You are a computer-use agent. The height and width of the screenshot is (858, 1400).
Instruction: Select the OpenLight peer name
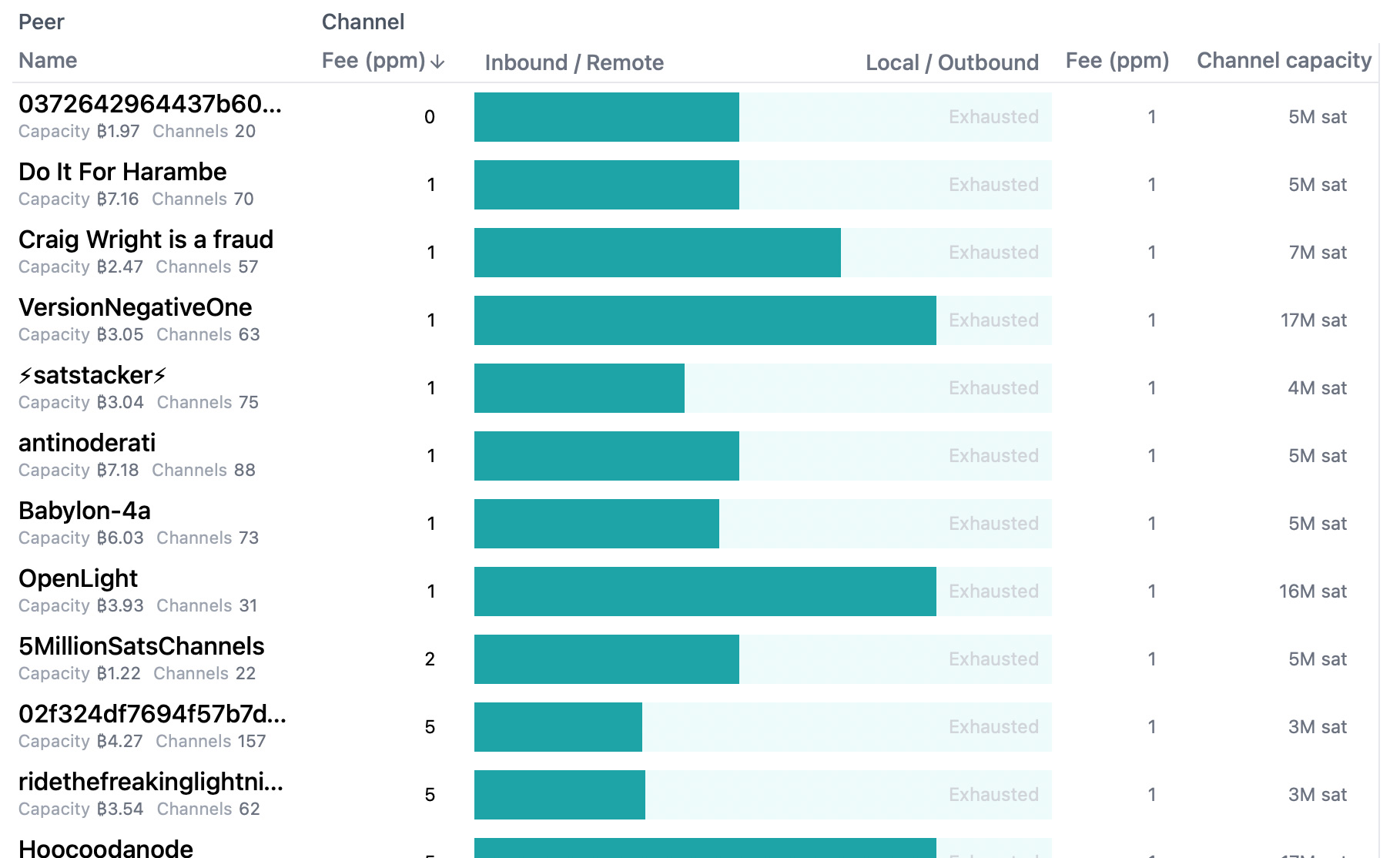coord(78,578)
